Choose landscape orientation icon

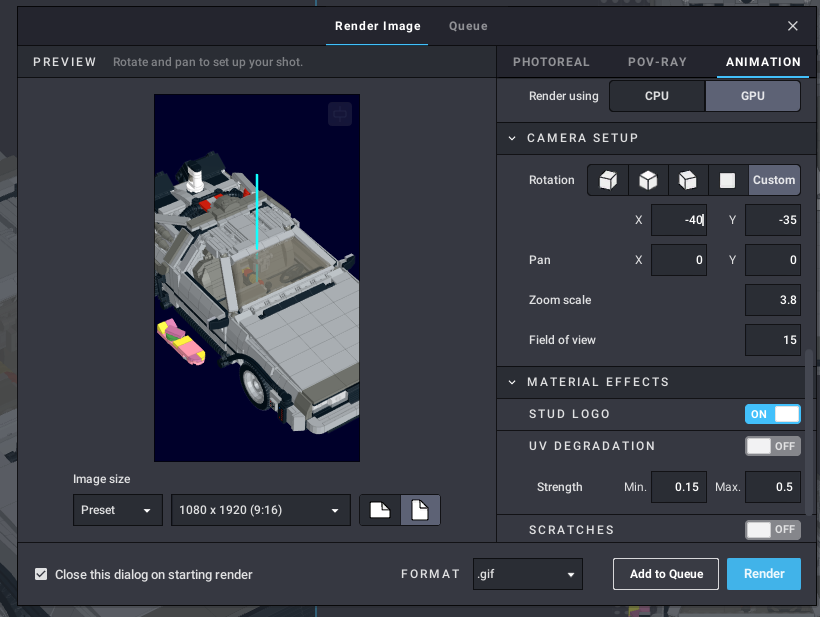click(x=380, y=510)
